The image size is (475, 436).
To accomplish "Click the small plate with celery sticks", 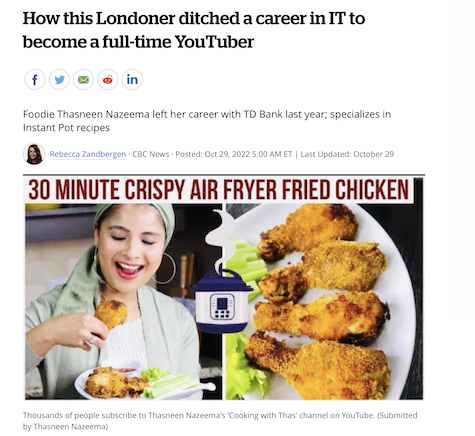I will (x=143, y=383).
